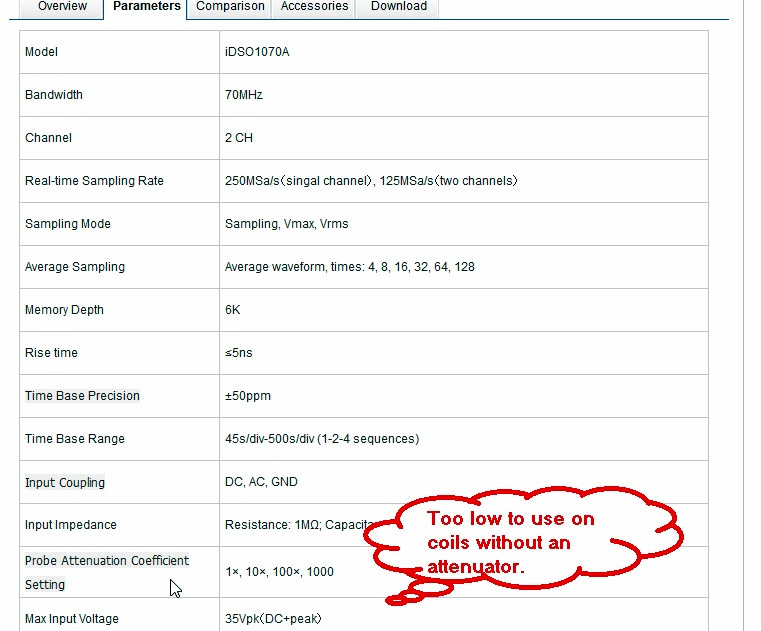Click the Real-time Sampling Rate label
761x631 pixels.
(x=94, y=181)
